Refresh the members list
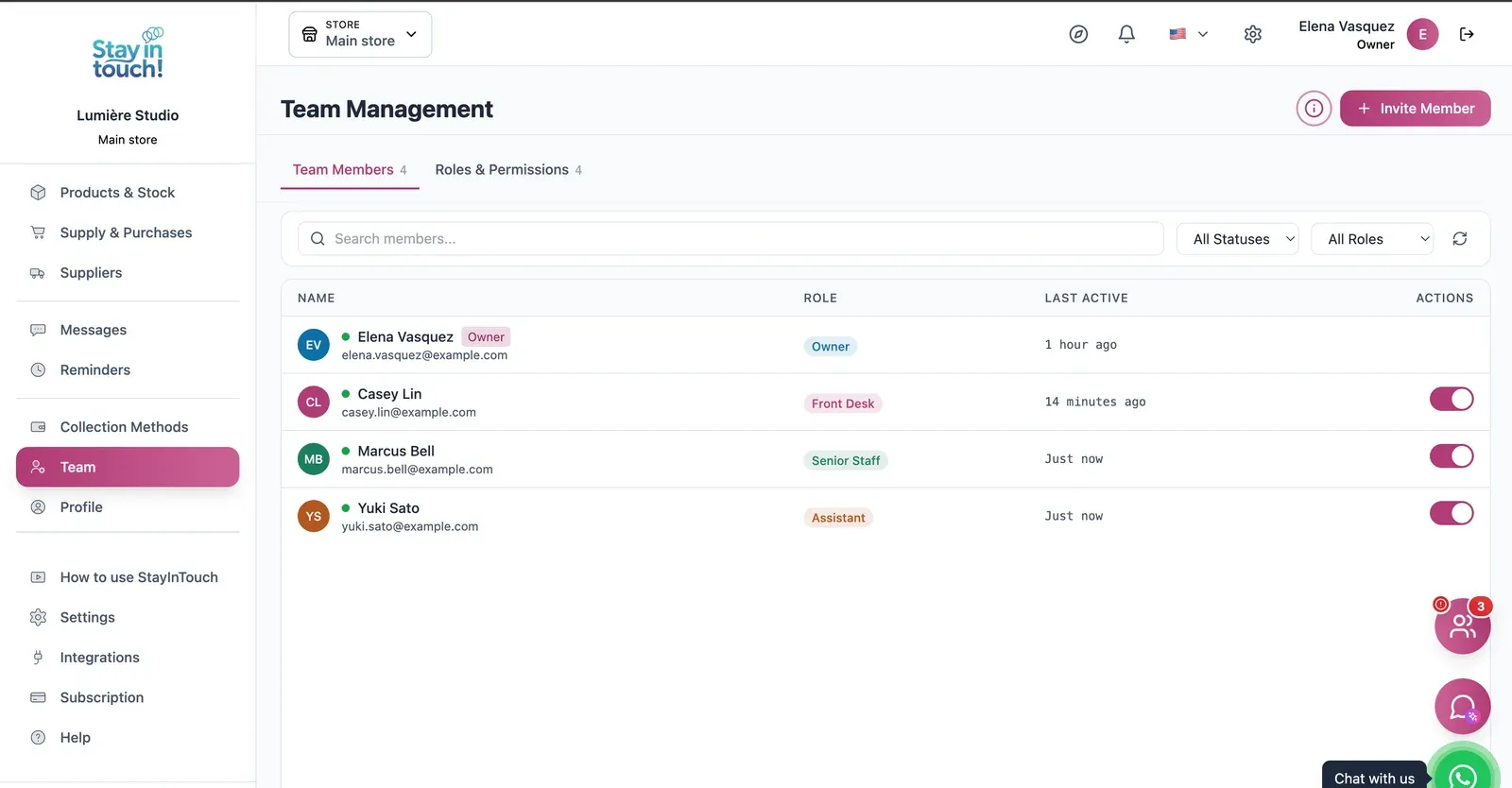1512x788 pixels. (1460, 239)
